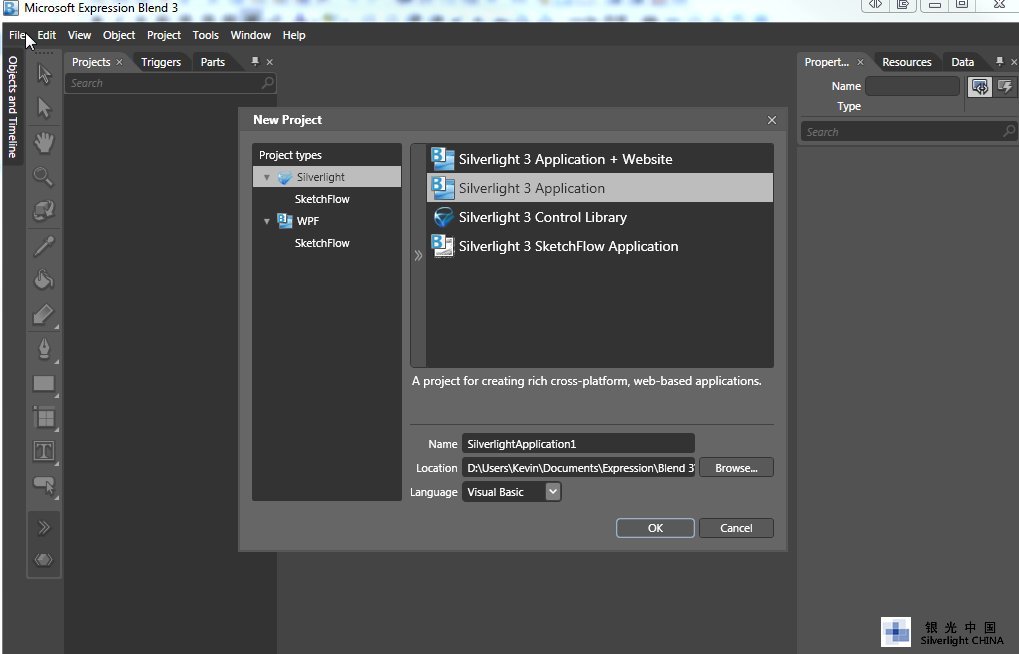Click the Browse button
Image resolution: width=1019 pixels, height=654 pixels.
click(736, 468)
